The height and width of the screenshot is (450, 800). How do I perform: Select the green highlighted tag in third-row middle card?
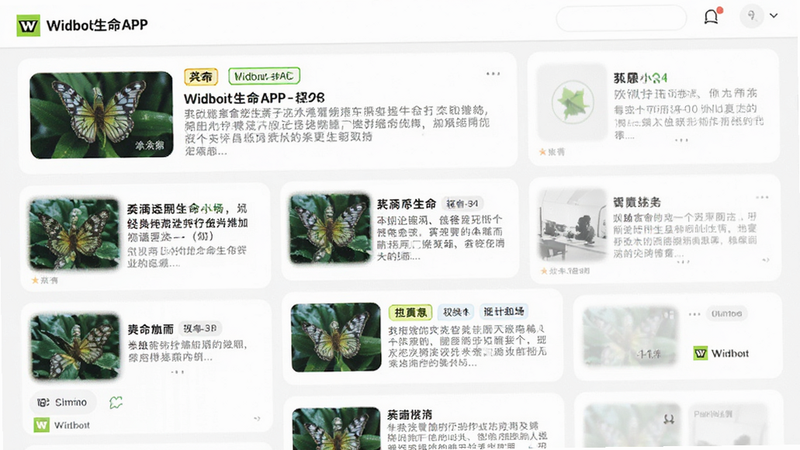point(410,312)
